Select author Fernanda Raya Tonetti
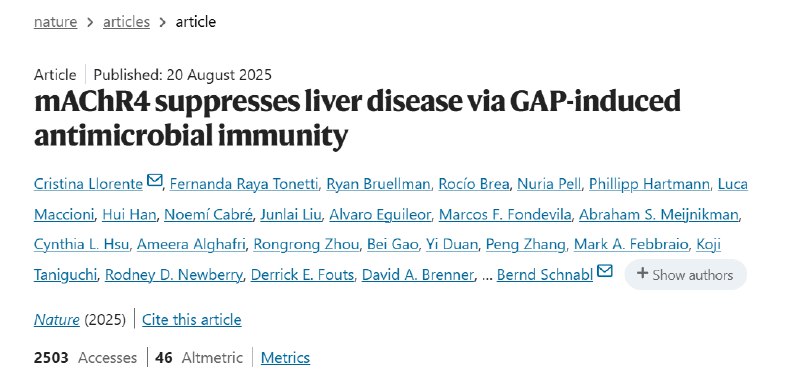Image resolution: width=800 pixels, height=388 pixels. point(244,184)
